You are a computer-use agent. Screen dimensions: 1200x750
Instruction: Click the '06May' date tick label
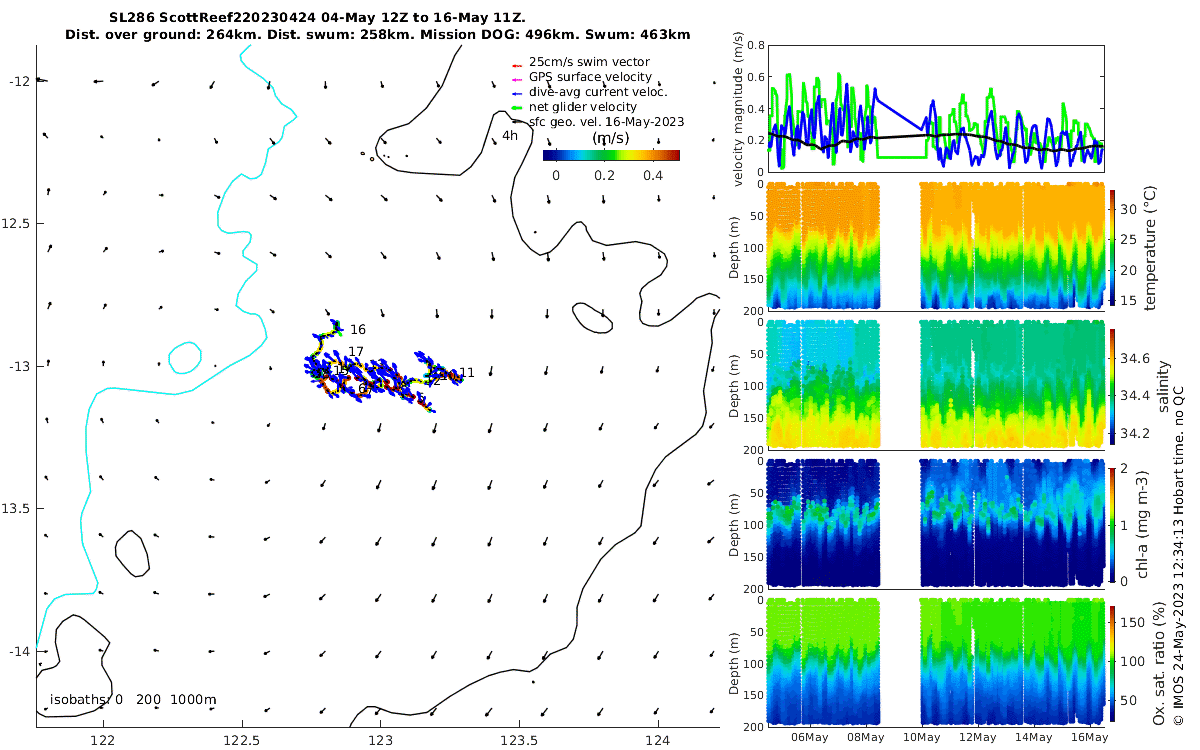pos(809,737)
